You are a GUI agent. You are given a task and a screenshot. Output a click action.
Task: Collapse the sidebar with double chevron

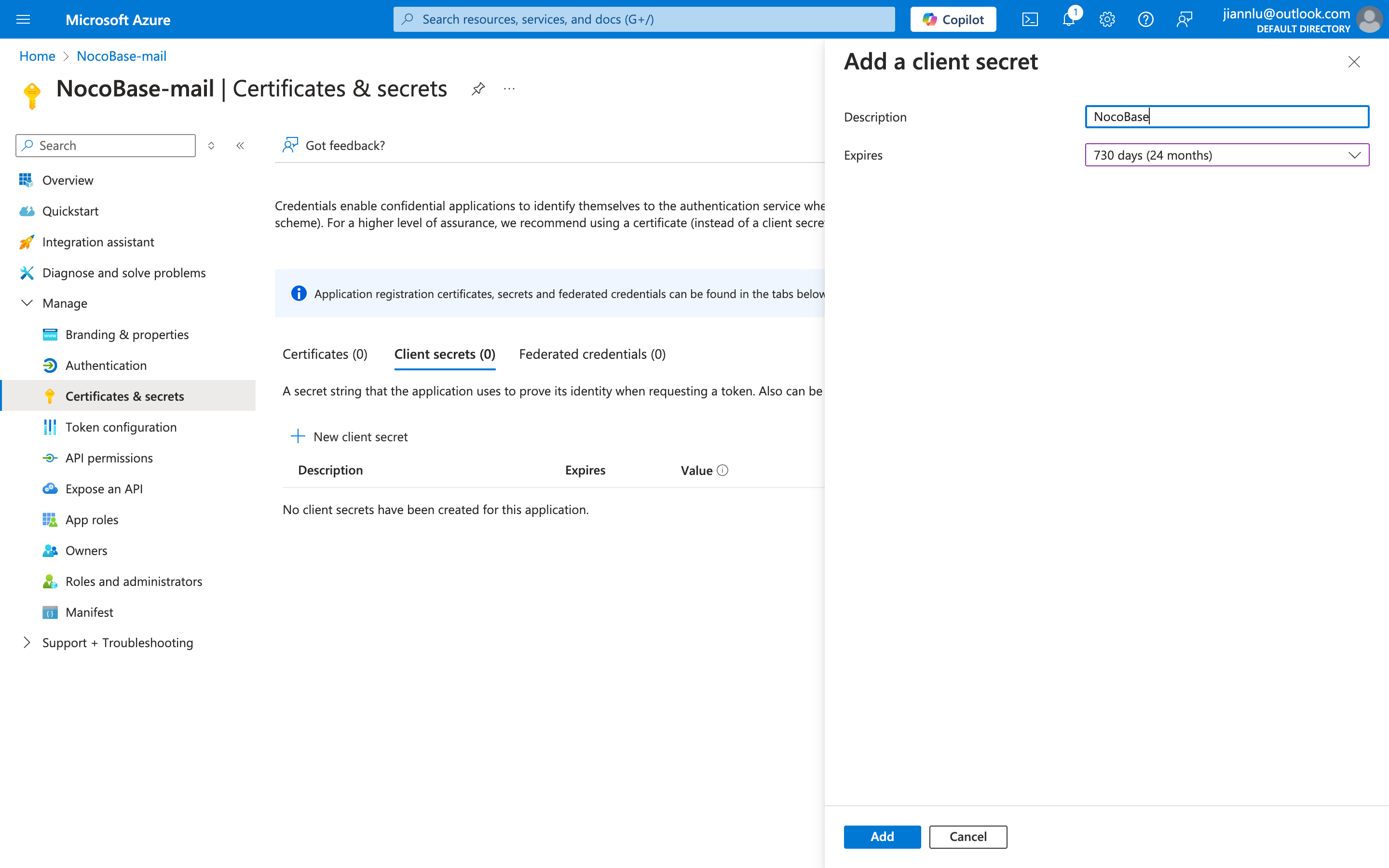241,146
